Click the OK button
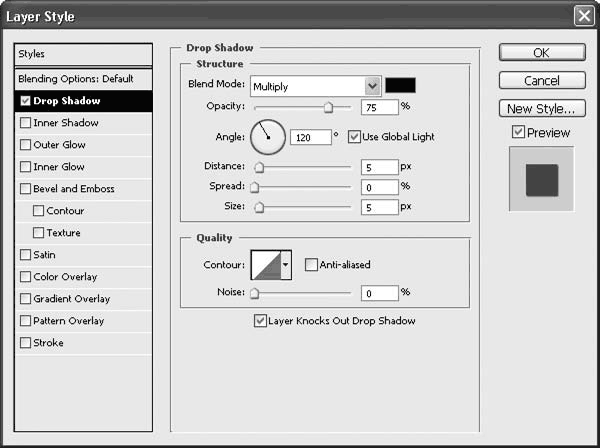The height and width of the screenshot is (448, 600). click(x=541, y=52)
